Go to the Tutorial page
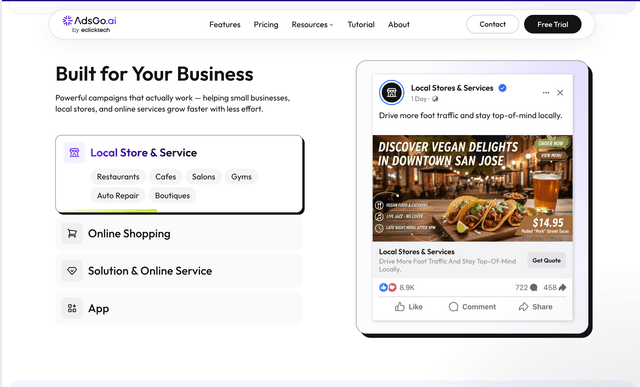The width and height of the screenshot is (640, 387). [361, 24]
